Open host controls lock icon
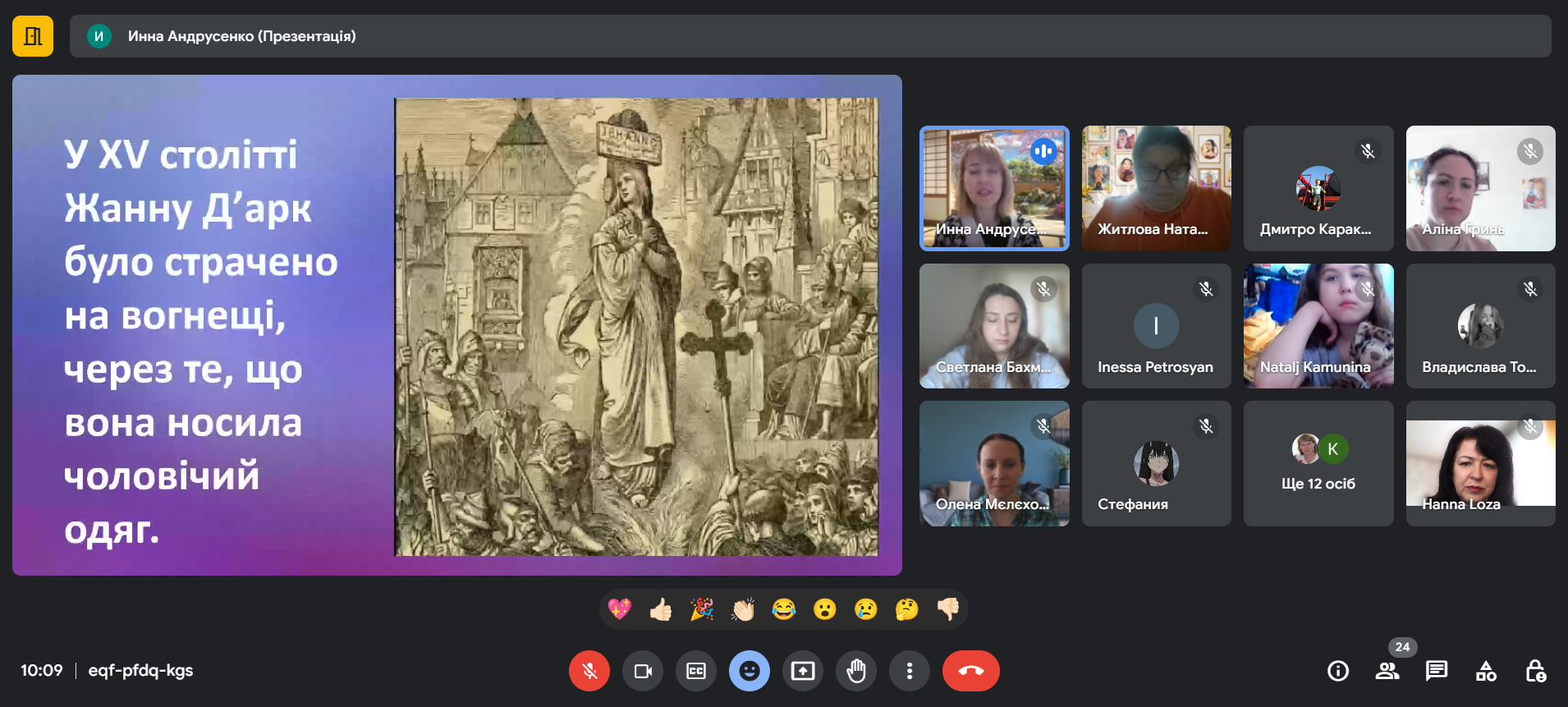The height and width of the screenshot is (707, 1568). [1535, 671]
